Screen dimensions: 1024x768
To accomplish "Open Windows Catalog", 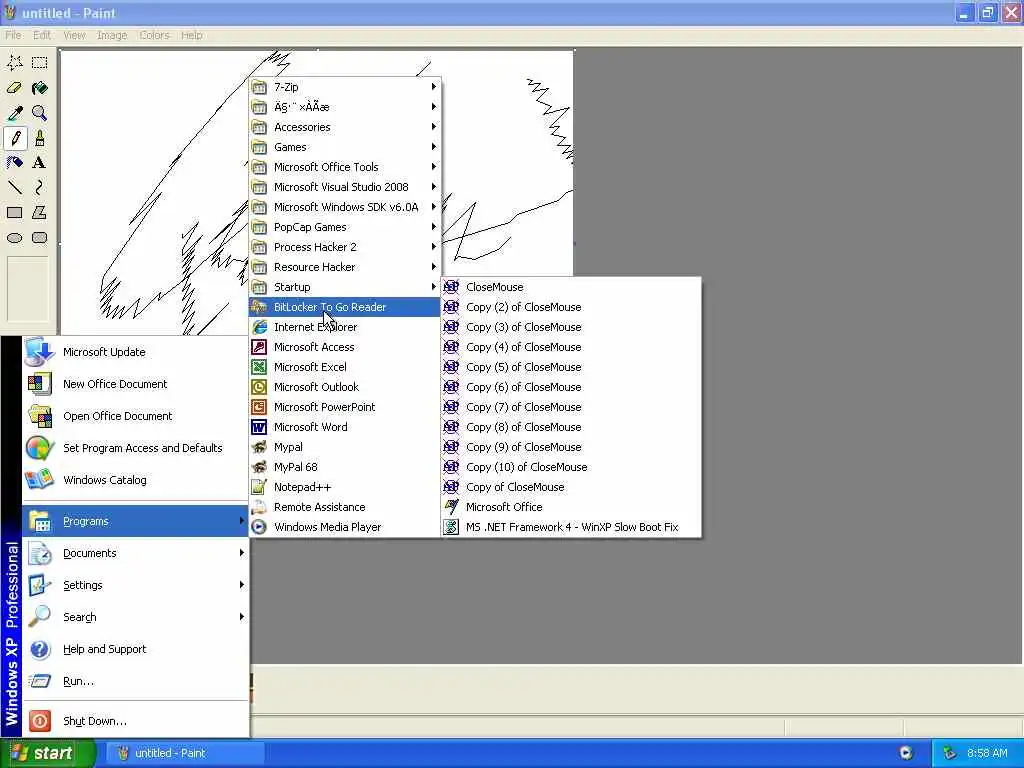I will pyautogui.click(x=135, y=480).
